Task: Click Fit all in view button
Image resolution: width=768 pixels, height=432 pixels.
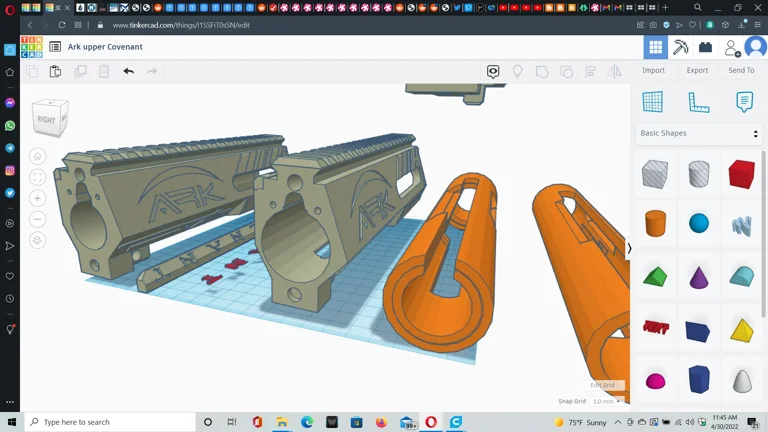Action: [37, 177]
